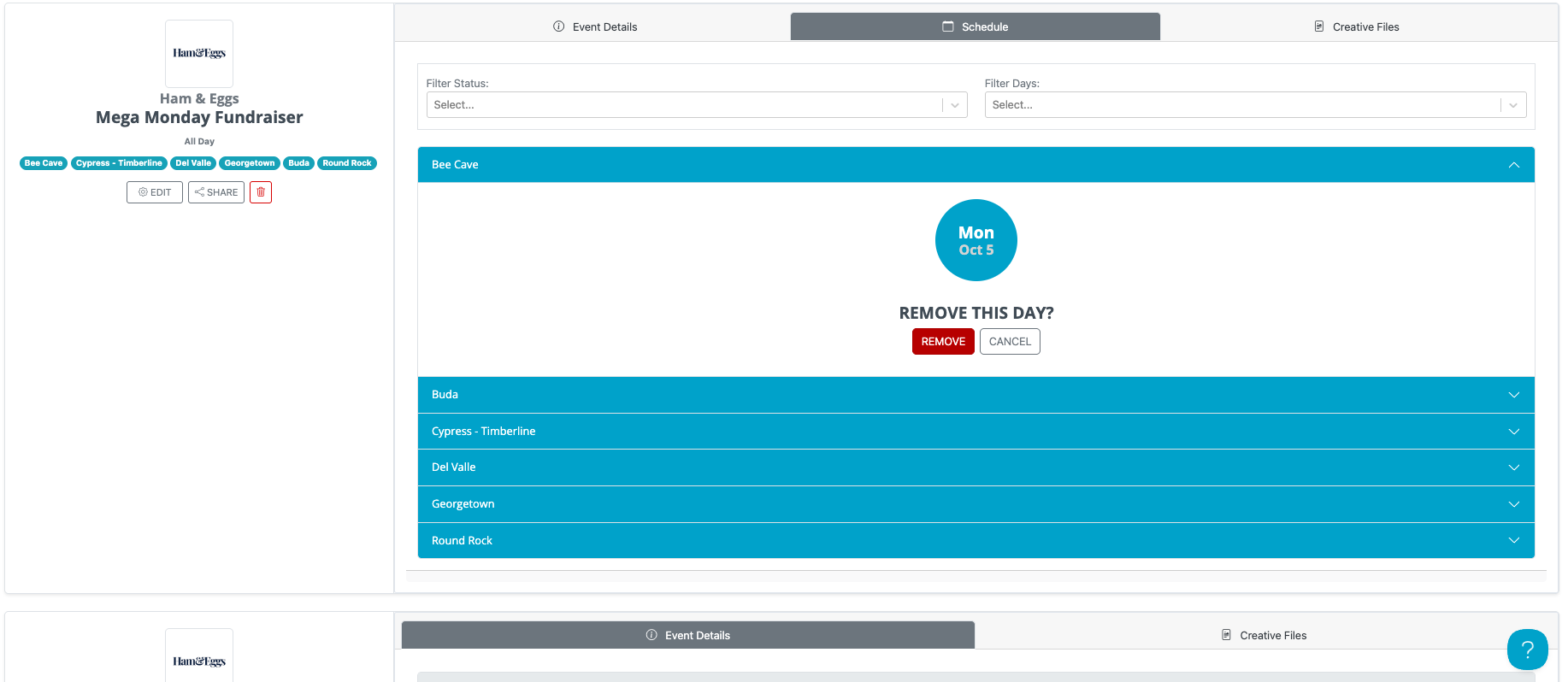This screenshot has height=682, width=1568.
Task: Click the SHARE button
Action: pos(216,192)
